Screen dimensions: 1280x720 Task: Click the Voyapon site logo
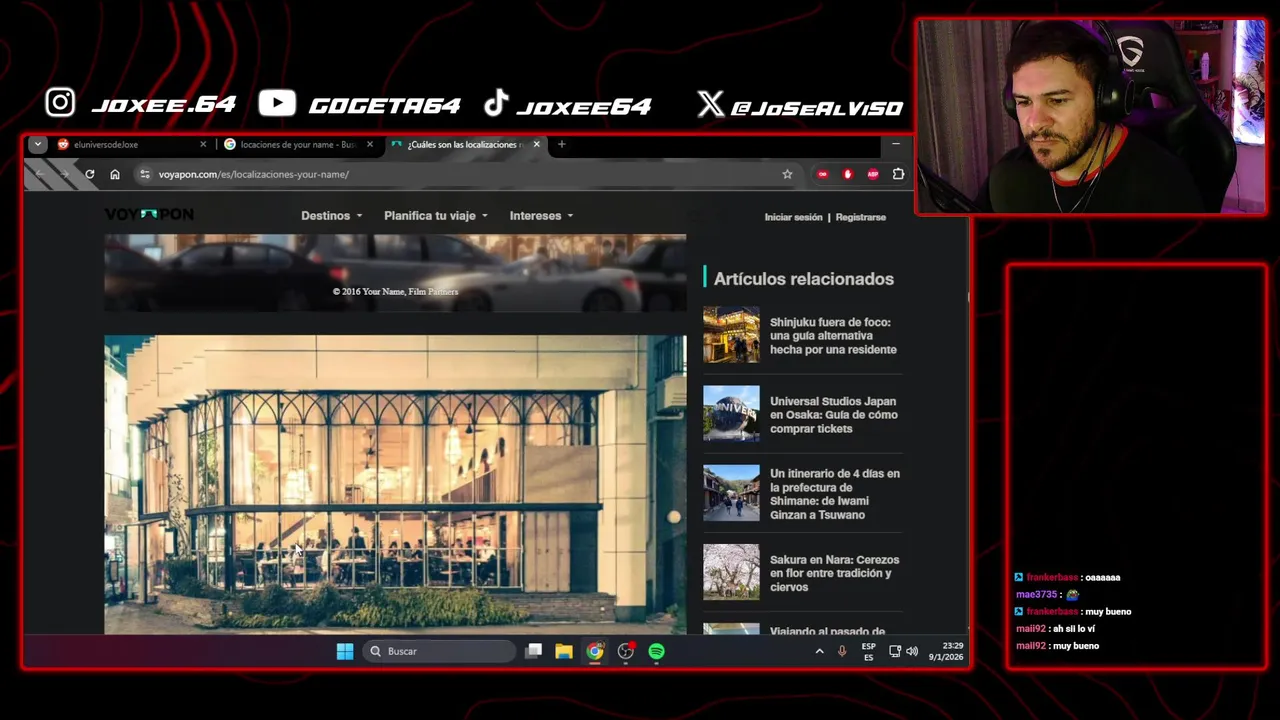149,214
